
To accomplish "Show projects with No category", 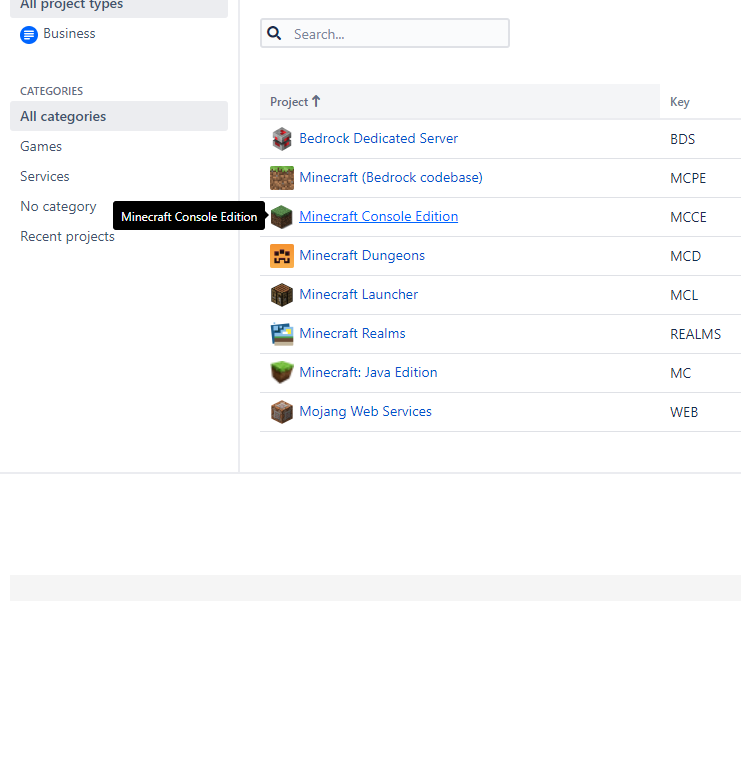I will point(58,207).
